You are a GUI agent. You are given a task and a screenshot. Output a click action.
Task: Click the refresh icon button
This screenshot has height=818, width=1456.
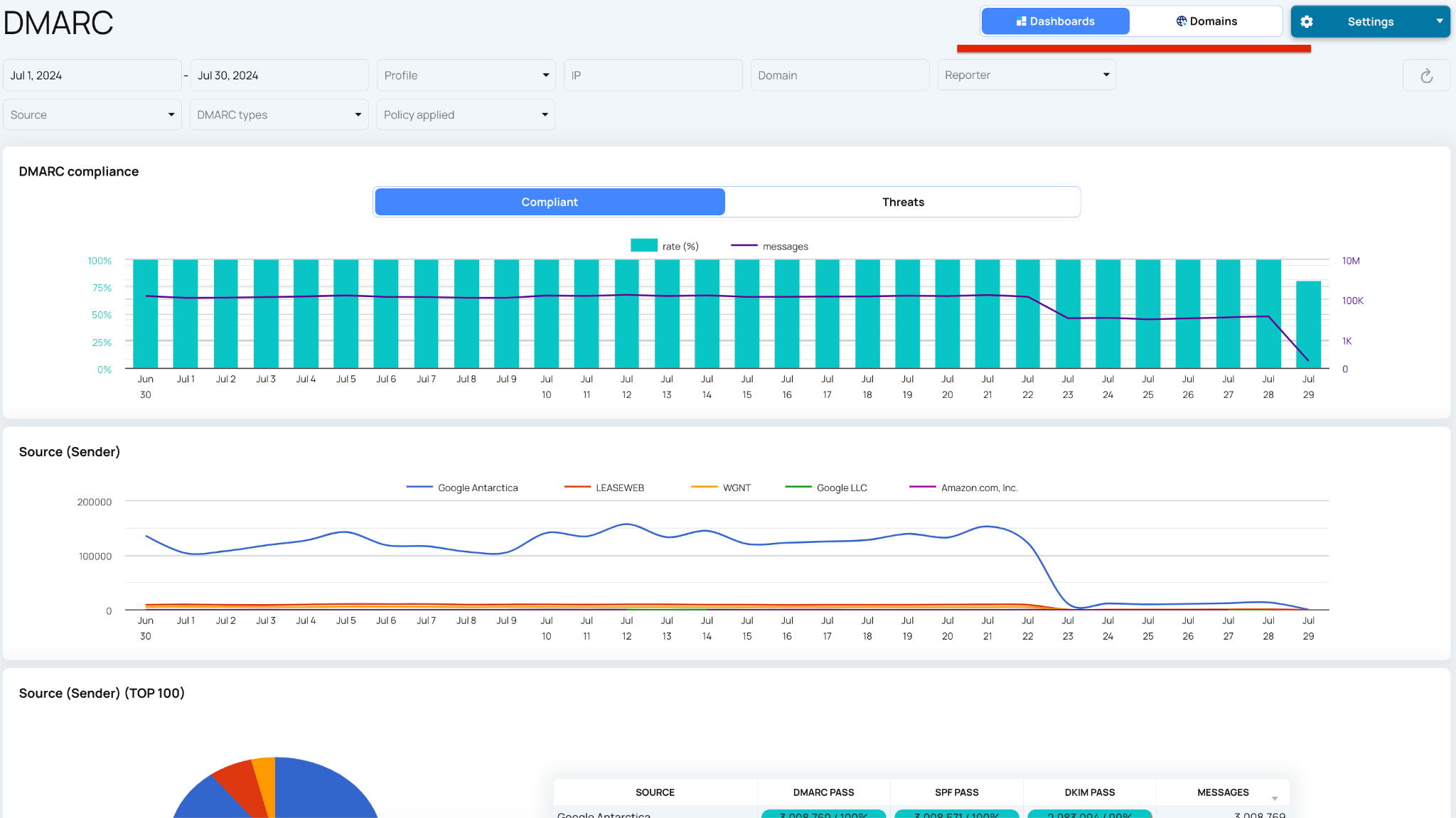tap(1426, 75)
